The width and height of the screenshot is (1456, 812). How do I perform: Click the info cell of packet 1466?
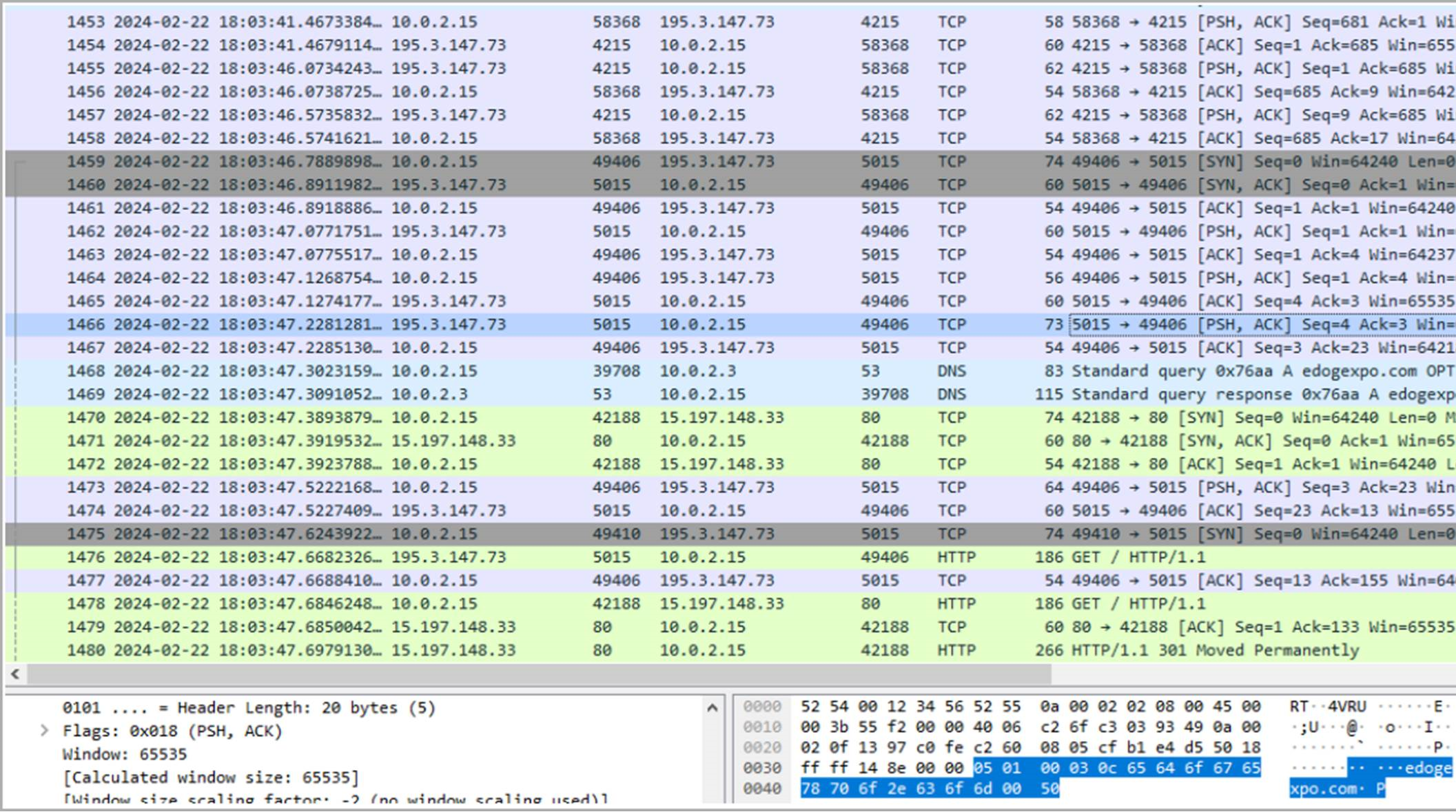[1262, 324]
